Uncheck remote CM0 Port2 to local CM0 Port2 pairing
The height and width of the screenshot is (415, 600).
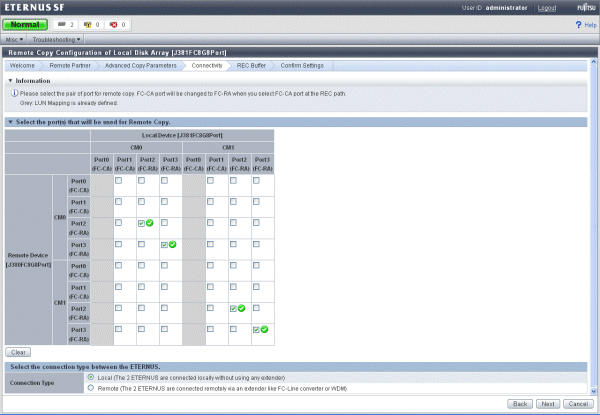pos(141,223)
